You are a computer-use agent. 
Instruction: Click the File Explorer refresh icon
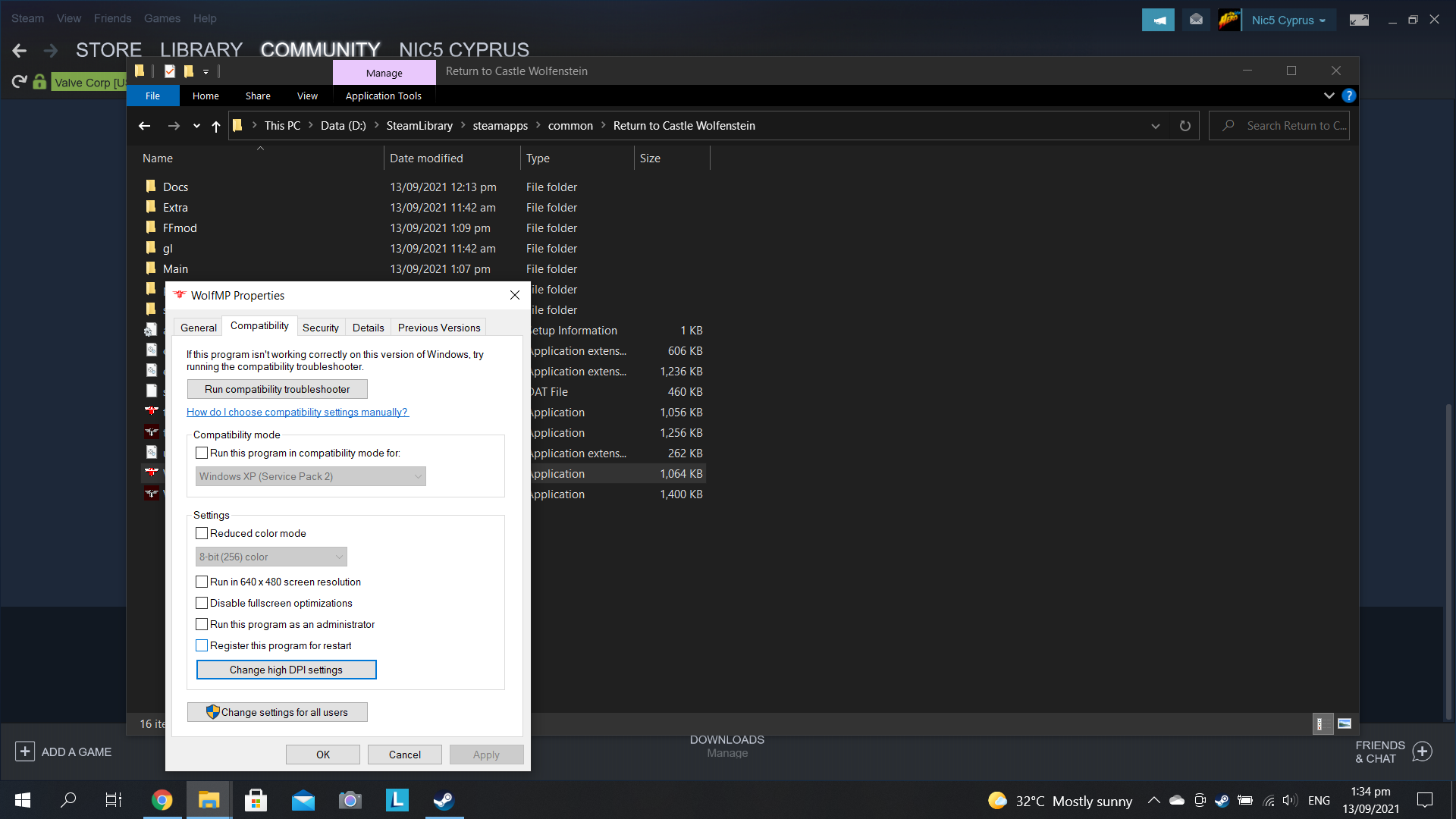(x=1185, y=126)
